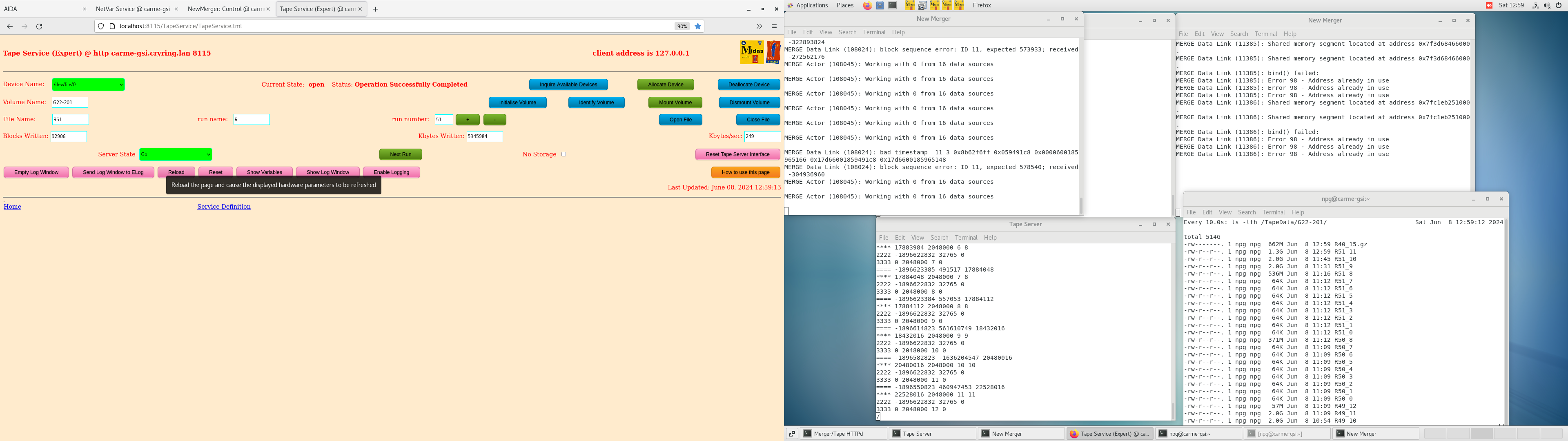Toggle the No Storage checkbox
The width and height of the screenshot is (1568, 441).
[x=563, y=154]
